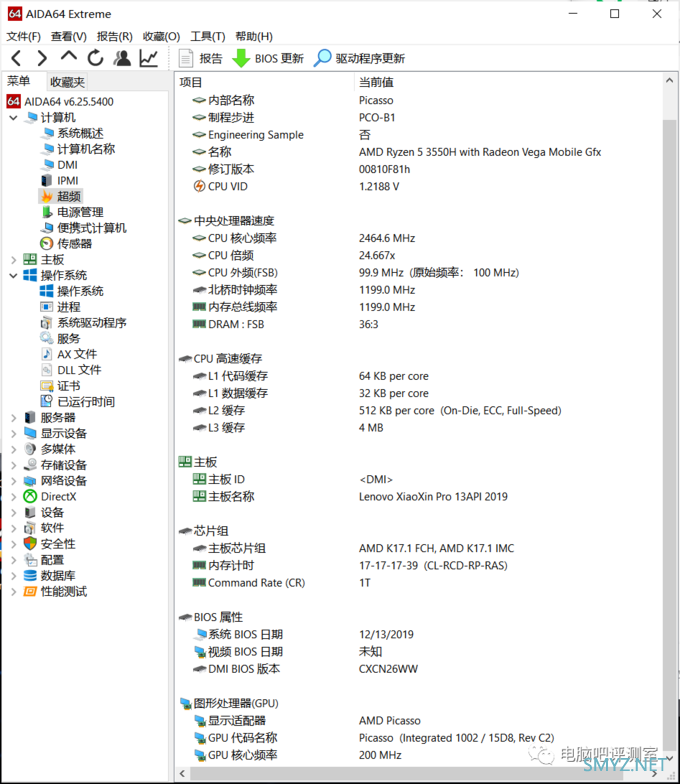The width and height of the screenshot is (680, 784).
Task: Expand the 多媒体 tree node
Action: (14, 449)
